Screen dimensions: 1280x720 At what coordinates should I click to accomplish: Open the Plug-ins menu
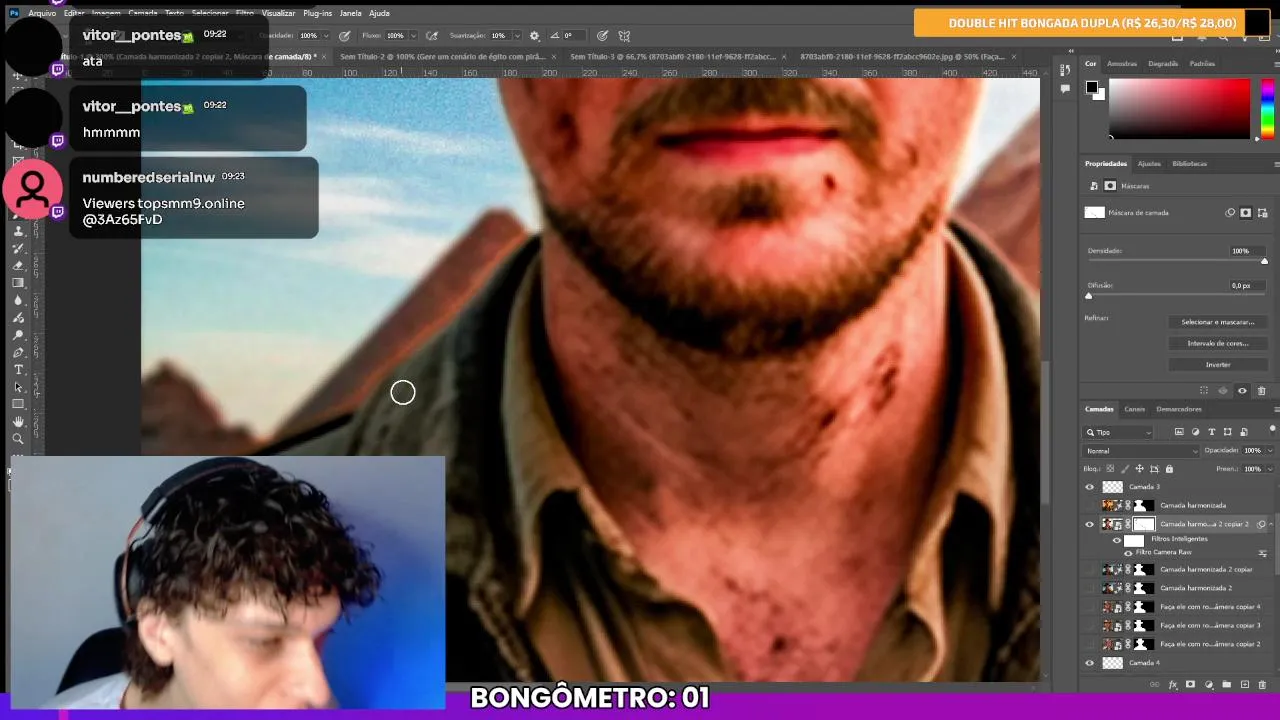317,13
